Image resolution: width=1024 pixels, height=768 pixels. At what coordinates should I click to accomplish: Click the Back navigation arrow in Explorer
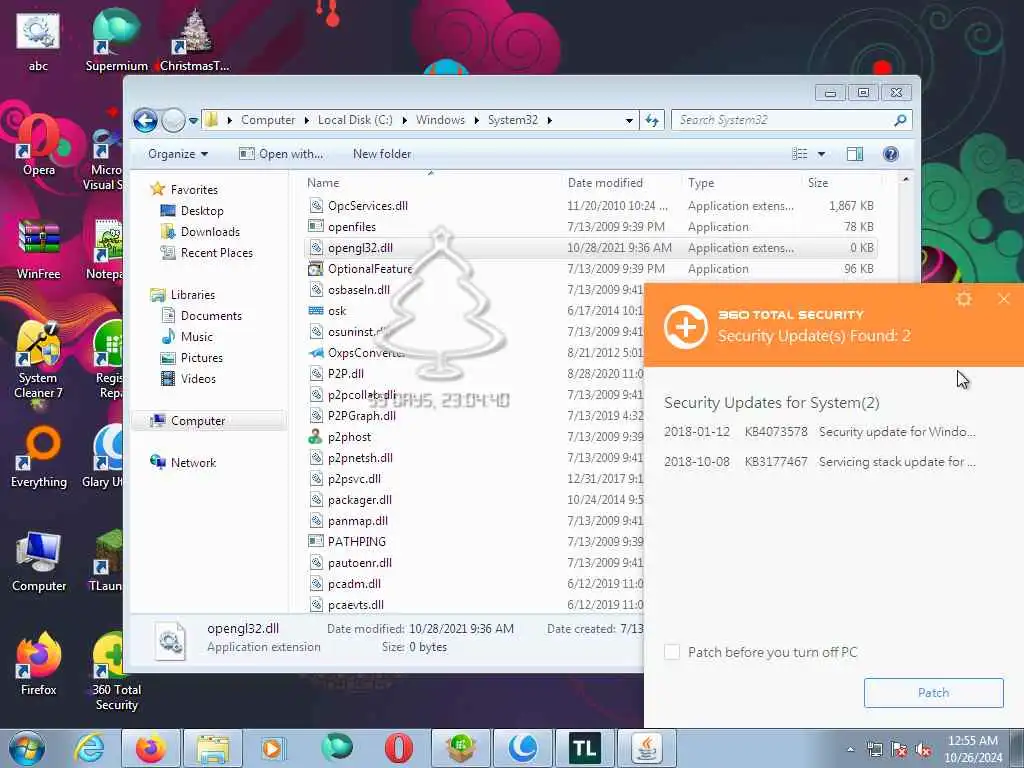point(145,120)
